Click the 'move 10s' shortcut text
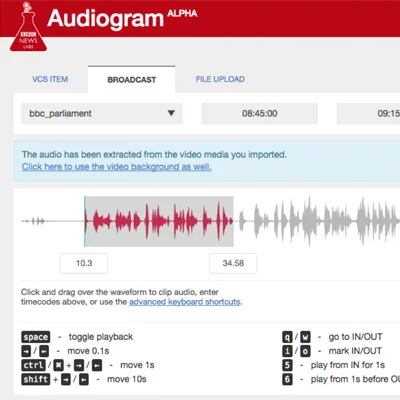Screen dimensions: 400x400 tap(127, 379)
